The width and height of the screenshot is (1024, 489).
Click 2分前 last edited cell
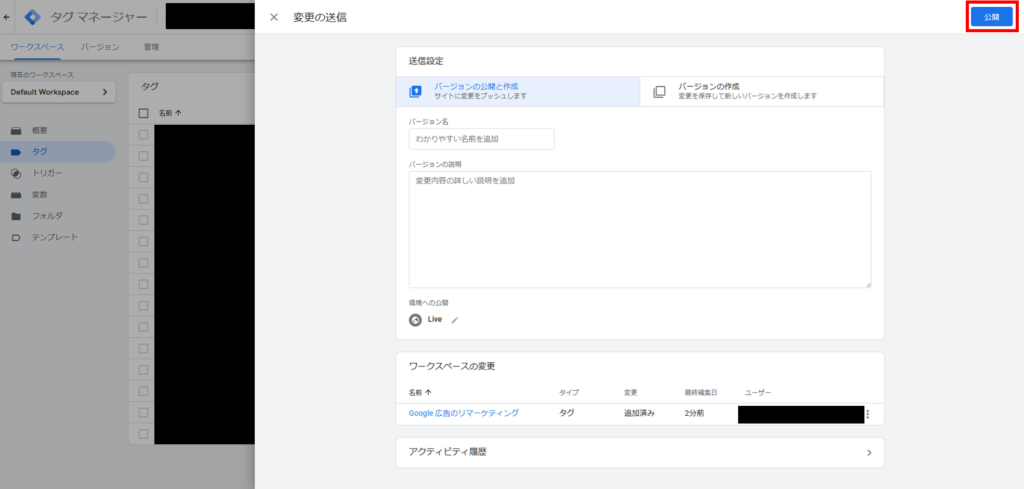[x=694, y=413]
